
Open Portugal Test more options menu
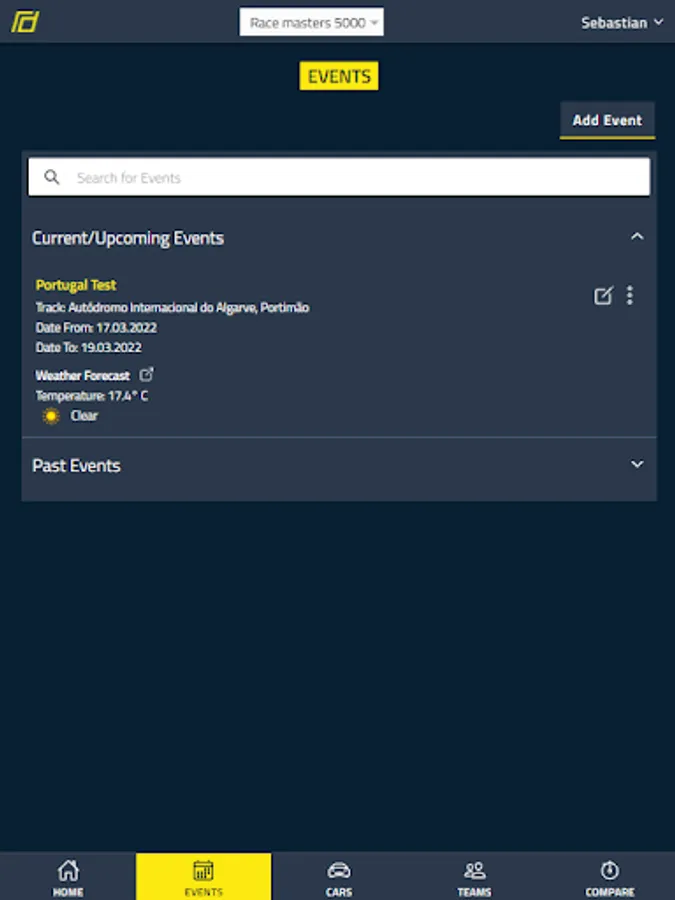click(x=630, y=296)
